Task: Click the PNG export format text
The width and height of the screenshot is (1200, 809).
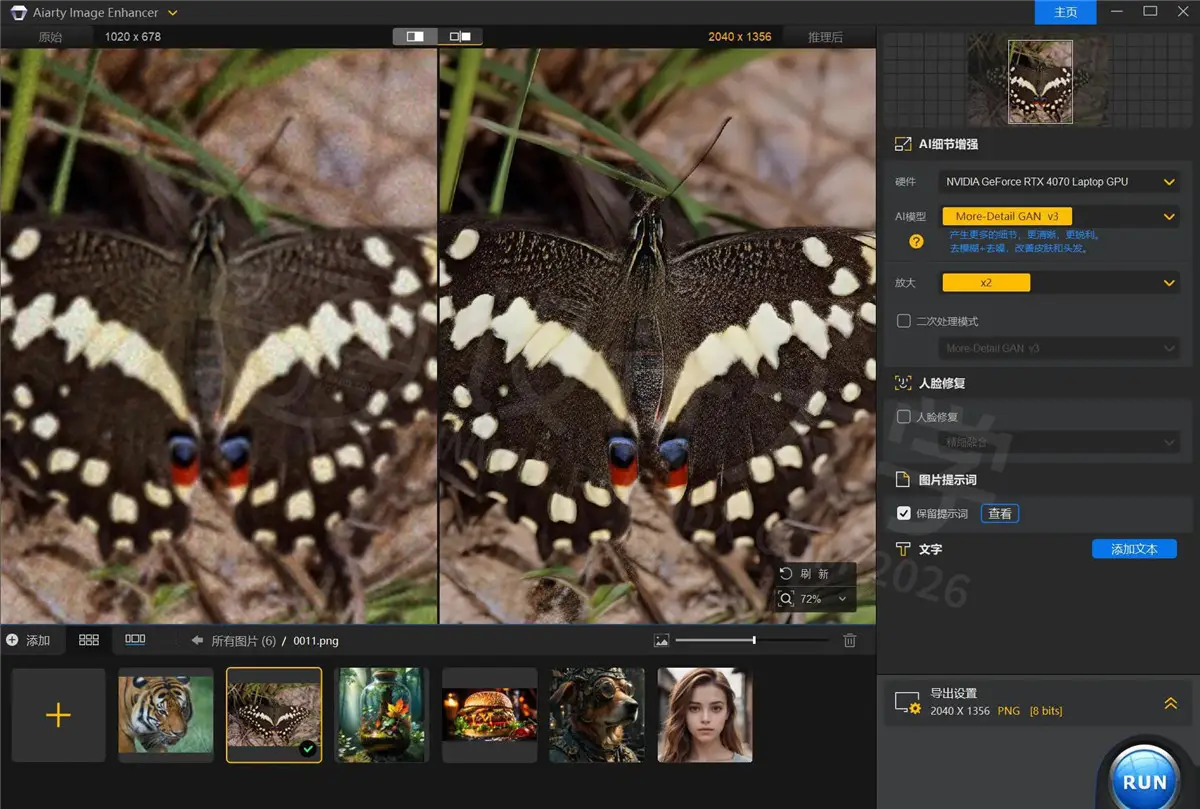Action: [x=1008, y=711]
